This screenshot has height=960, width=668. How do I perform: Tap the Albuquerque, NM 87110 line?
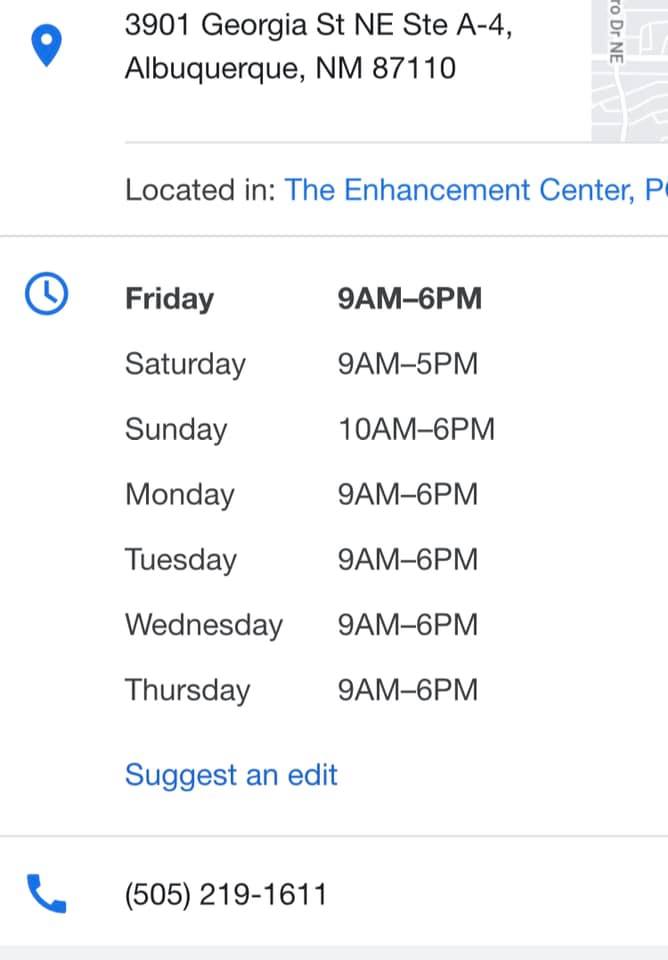290,69
